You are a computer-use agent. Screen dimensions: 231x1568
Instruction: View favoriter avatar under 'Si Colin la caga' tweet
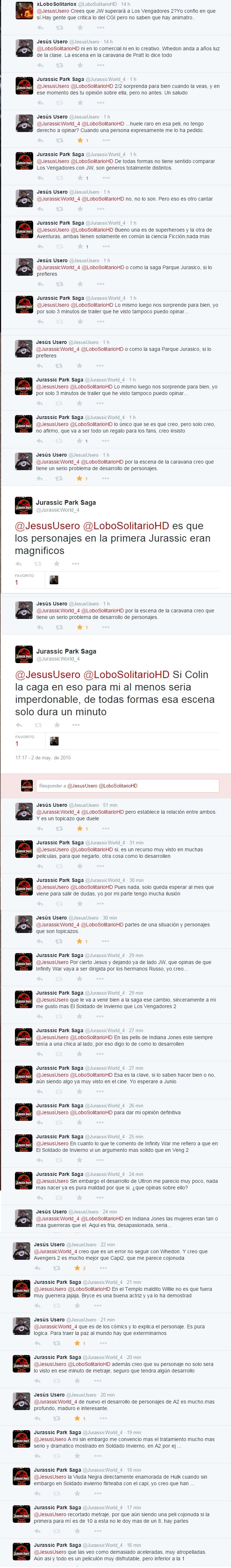click(x=54, y=741)
